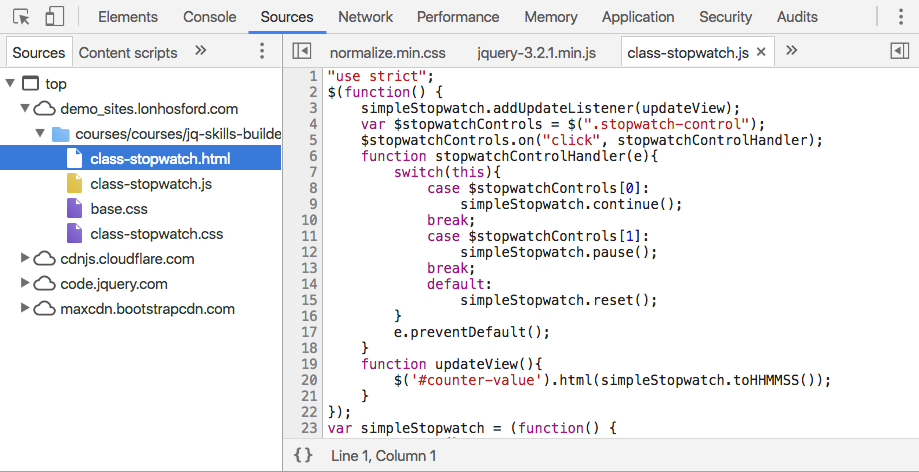
Task: Click the purple class-stopwatch.css file icon
Action: point(74,233)
